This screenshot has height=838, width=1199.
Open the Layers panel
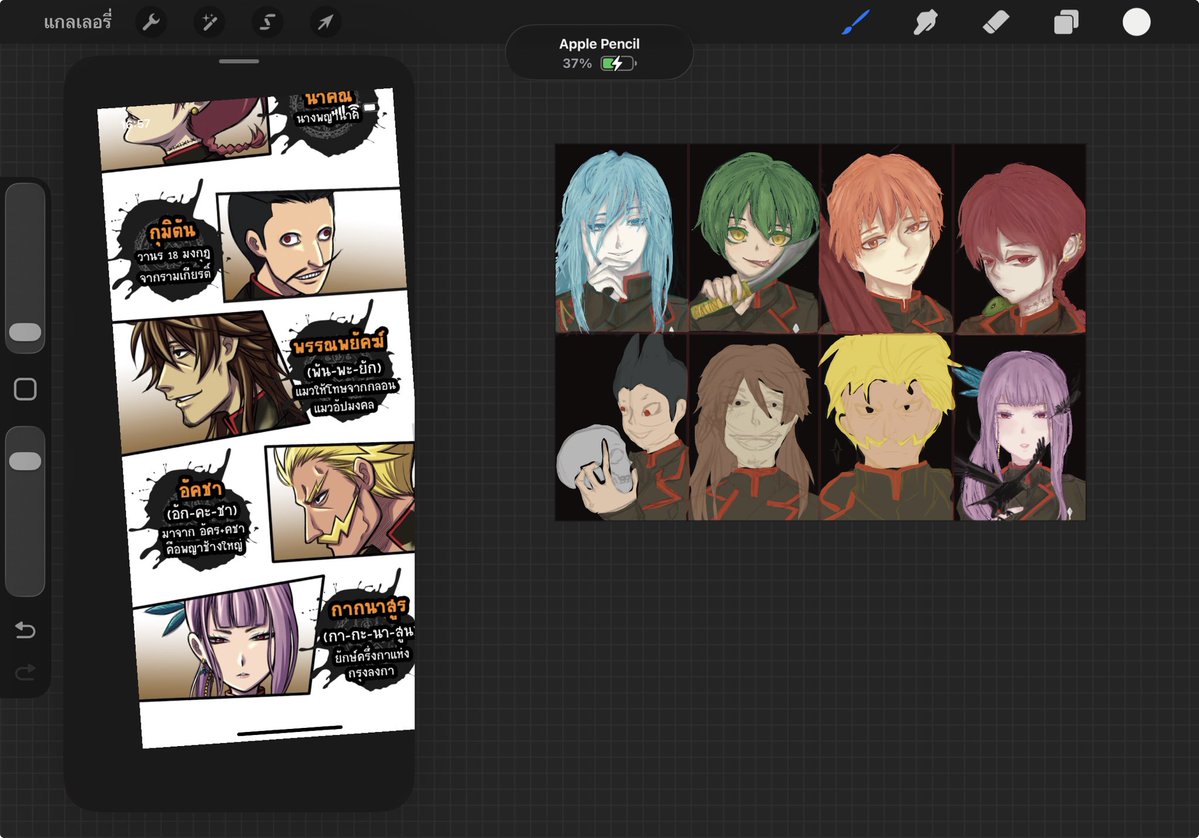point(1066,22)
